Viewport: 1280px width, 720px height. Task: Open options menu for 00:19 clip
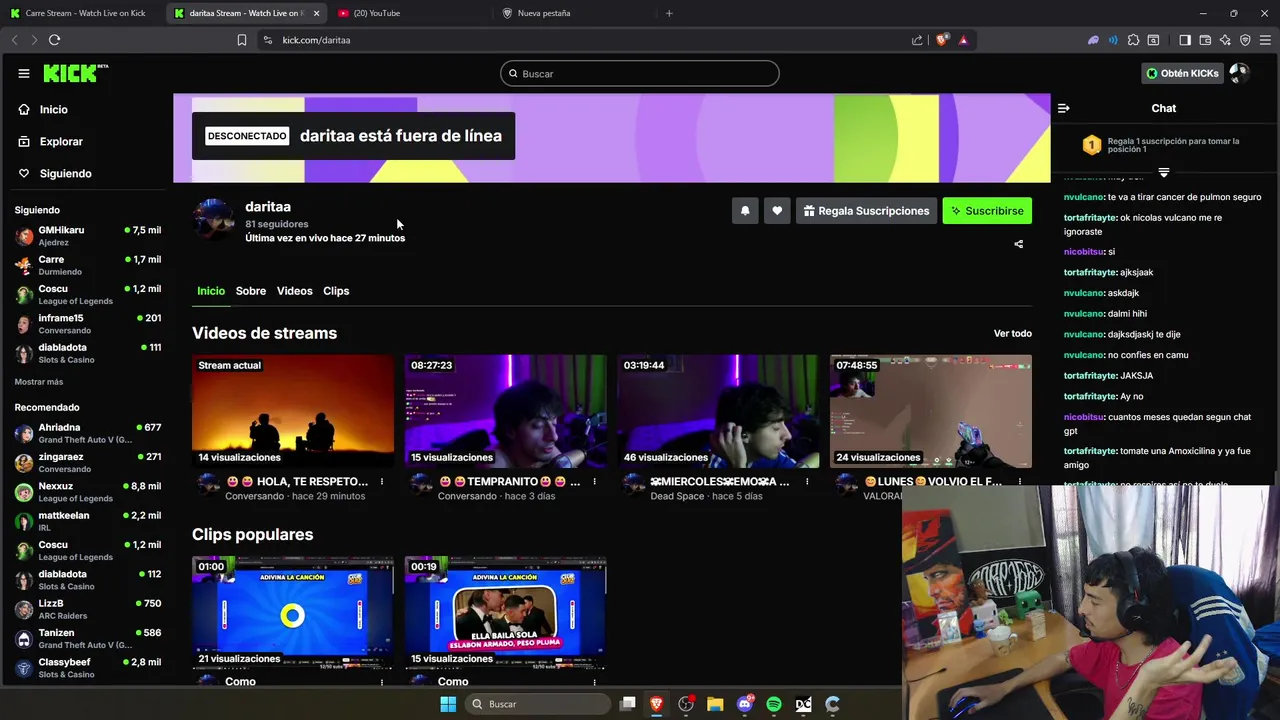594,682
